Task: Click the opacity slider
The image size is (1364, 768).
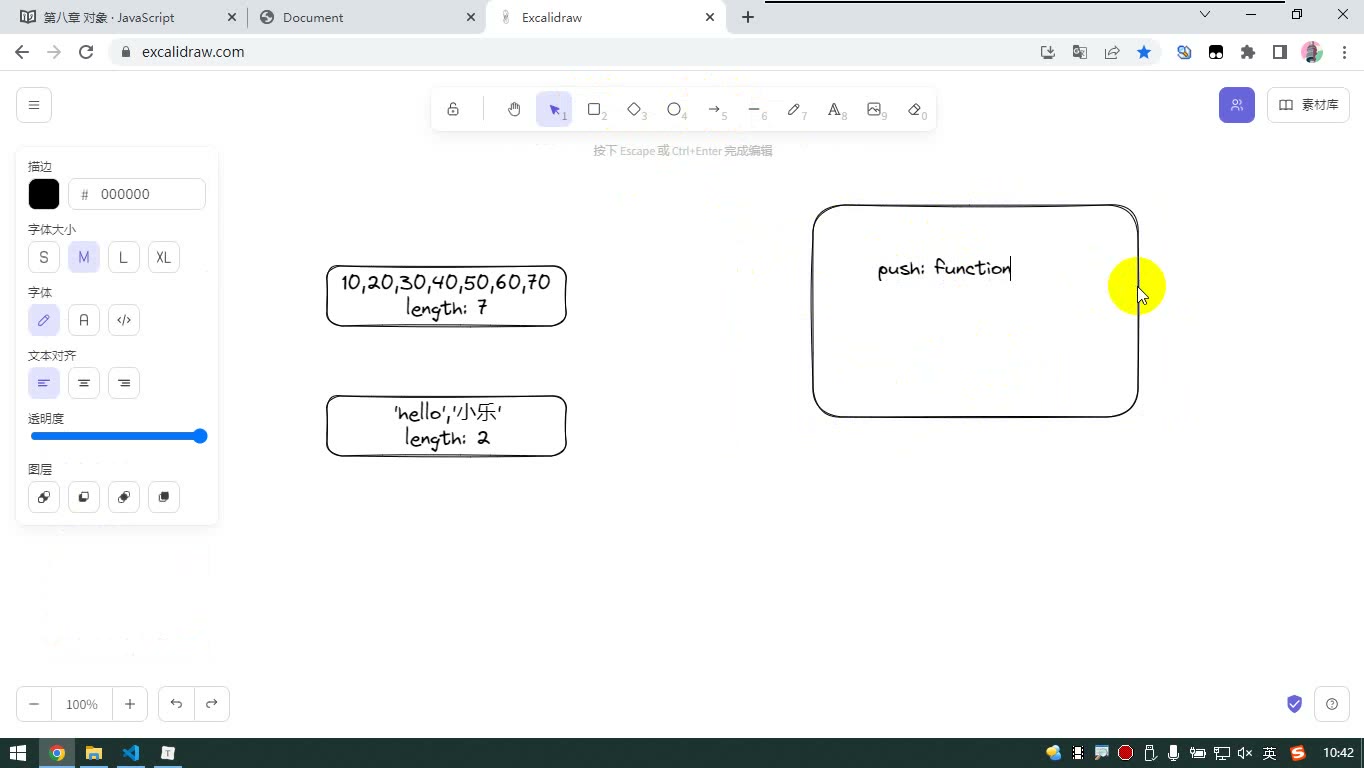Action: (118, 436)
